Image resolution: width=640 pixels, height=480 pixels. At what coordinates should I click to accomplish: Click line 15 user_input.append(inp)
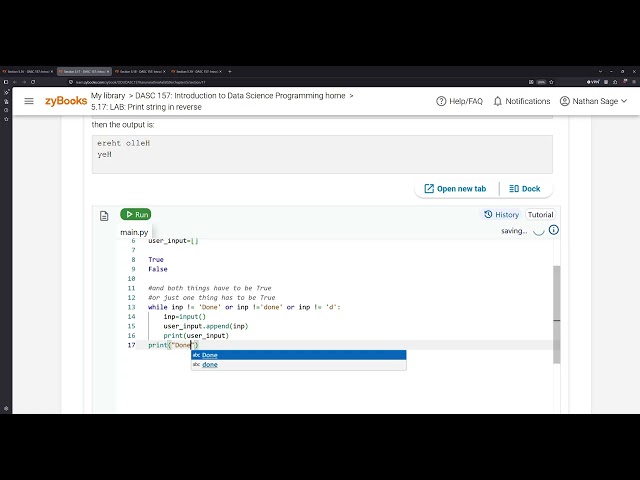point(206,326)
